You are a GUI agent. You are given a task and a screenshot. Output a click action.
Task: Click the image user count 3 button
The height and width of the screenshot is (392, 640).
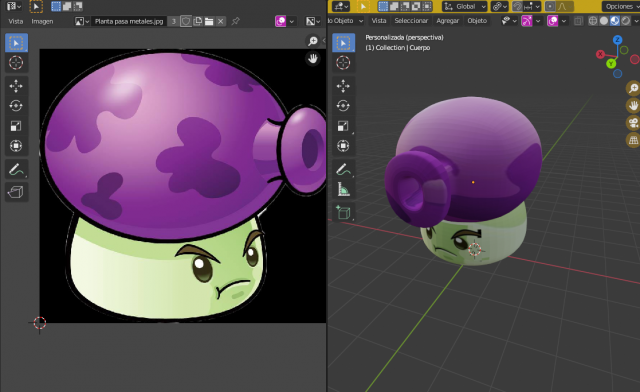[x=174, y=21]
